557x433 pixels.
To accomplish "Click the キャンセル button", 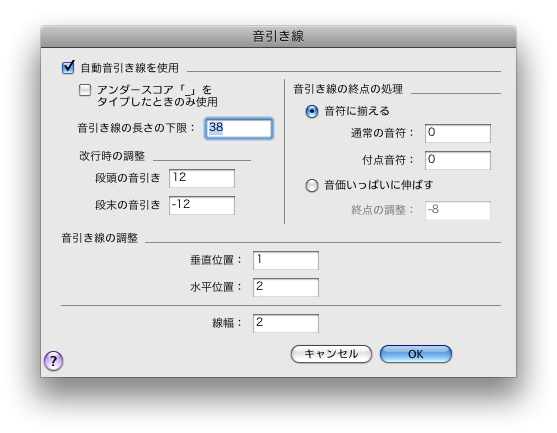I will click(331, 354).
